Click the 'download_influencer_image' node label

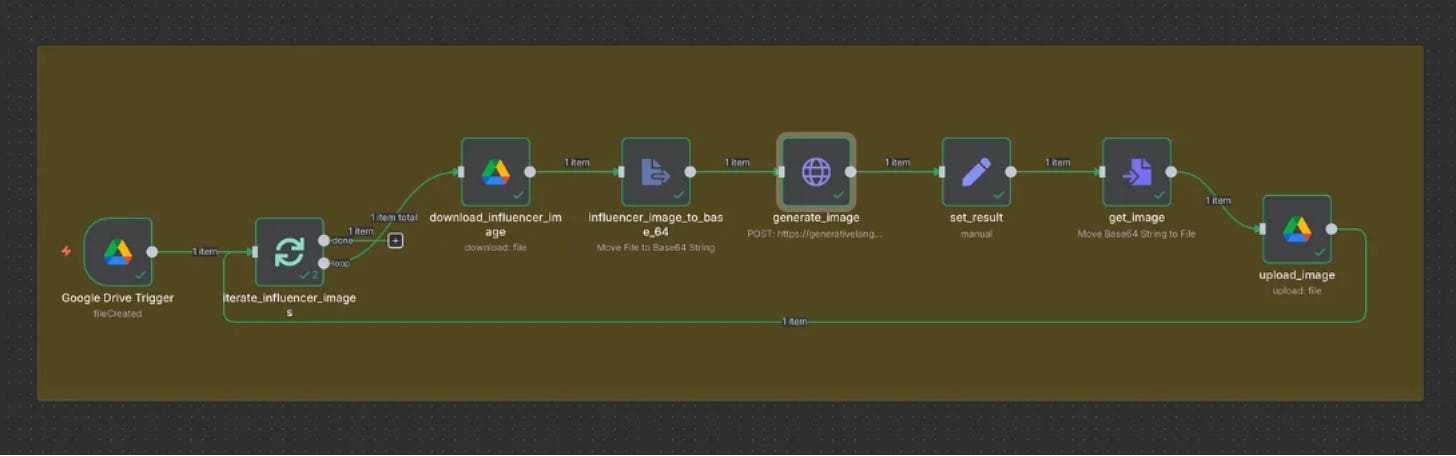(495, 225)
